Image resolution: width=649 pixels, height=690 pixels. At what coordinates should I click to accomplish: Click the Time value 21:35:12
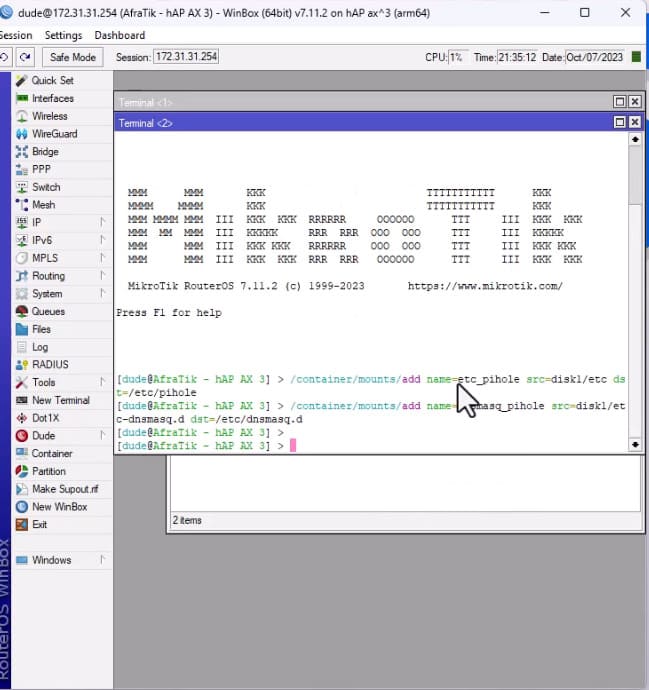click(517, 57)
